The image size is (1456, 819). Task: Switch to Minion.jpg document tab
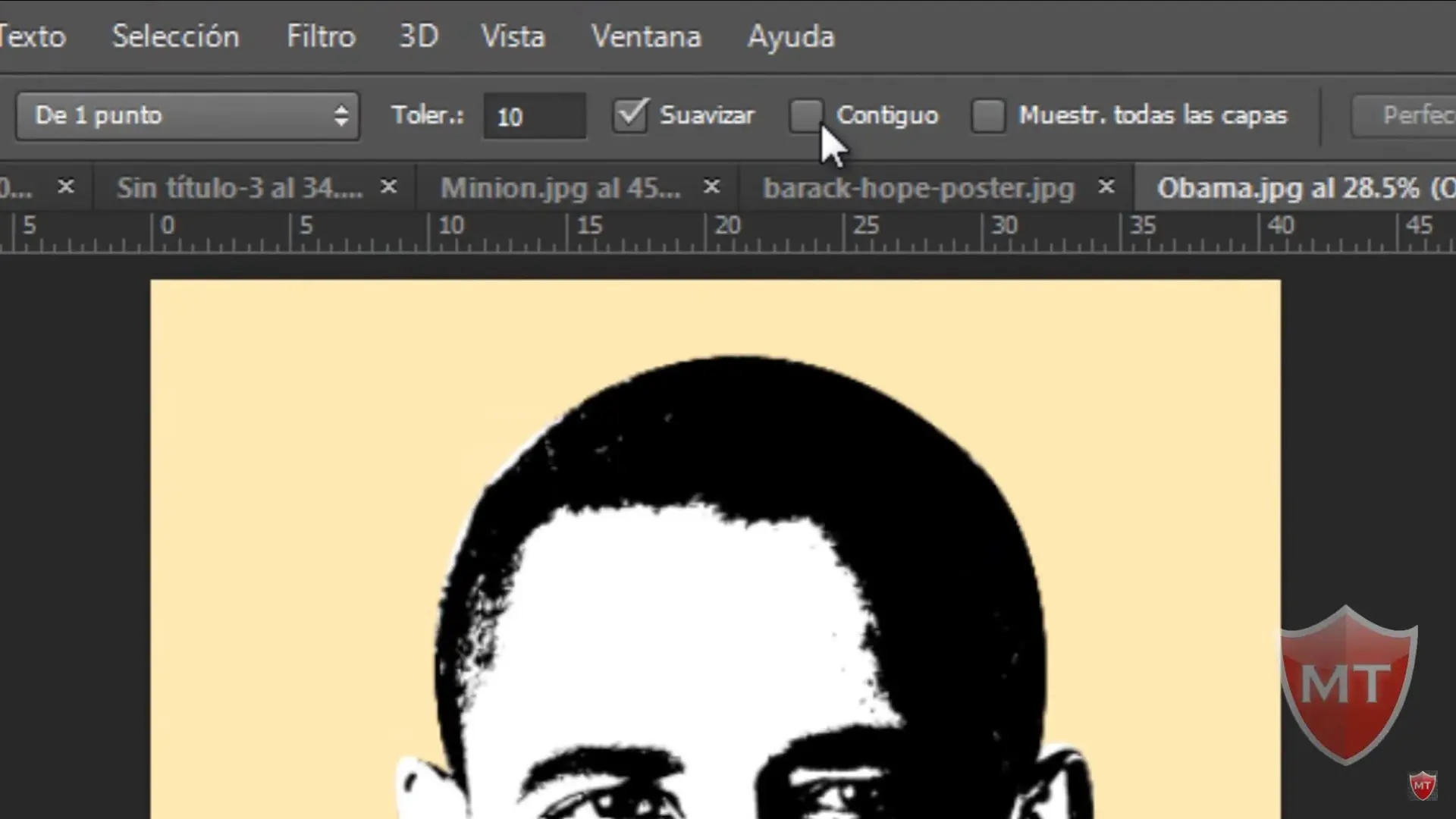click(x=560, y=188)
